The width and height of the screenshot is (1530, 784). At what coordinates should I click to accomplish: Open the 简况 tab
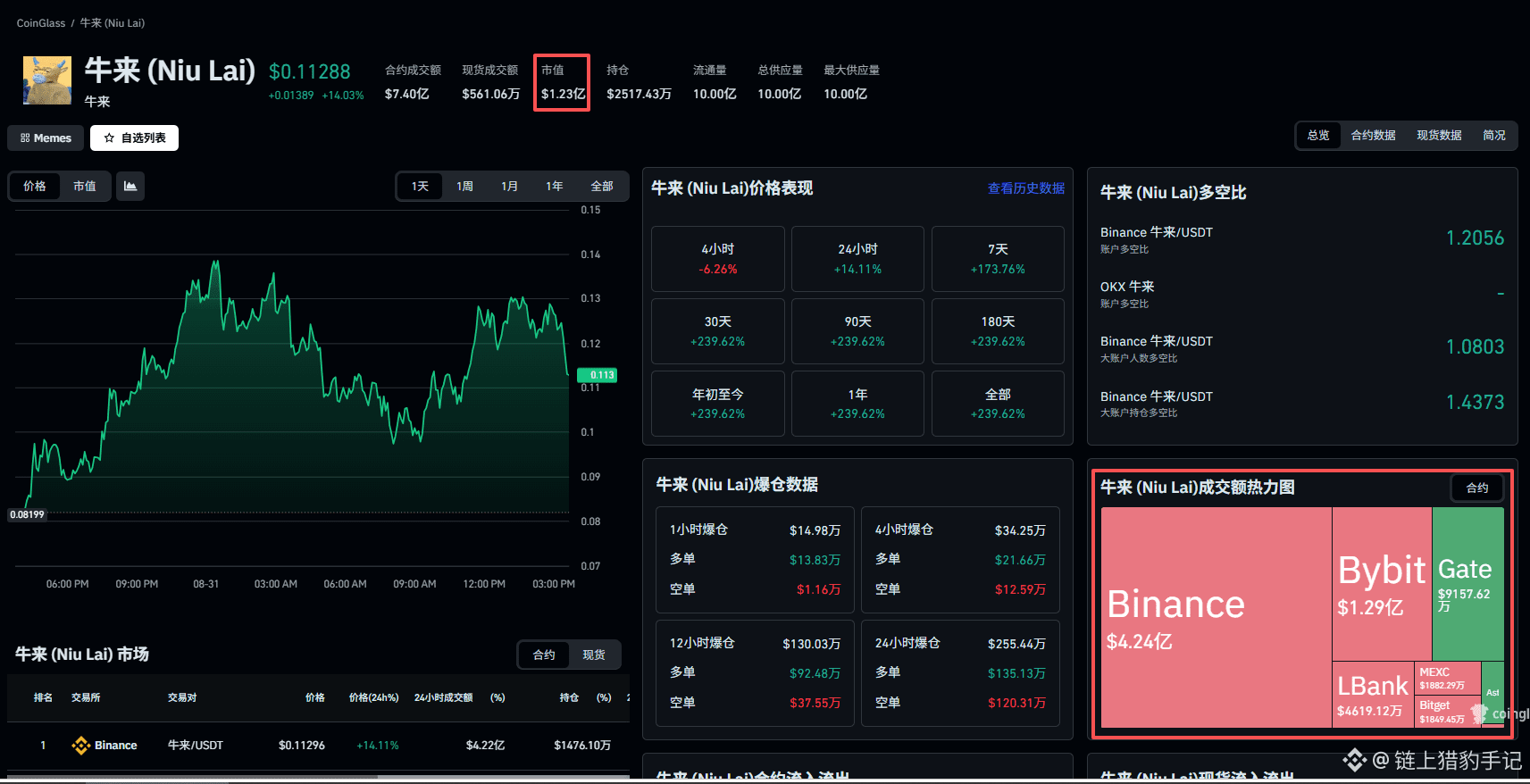point(1494,136)
